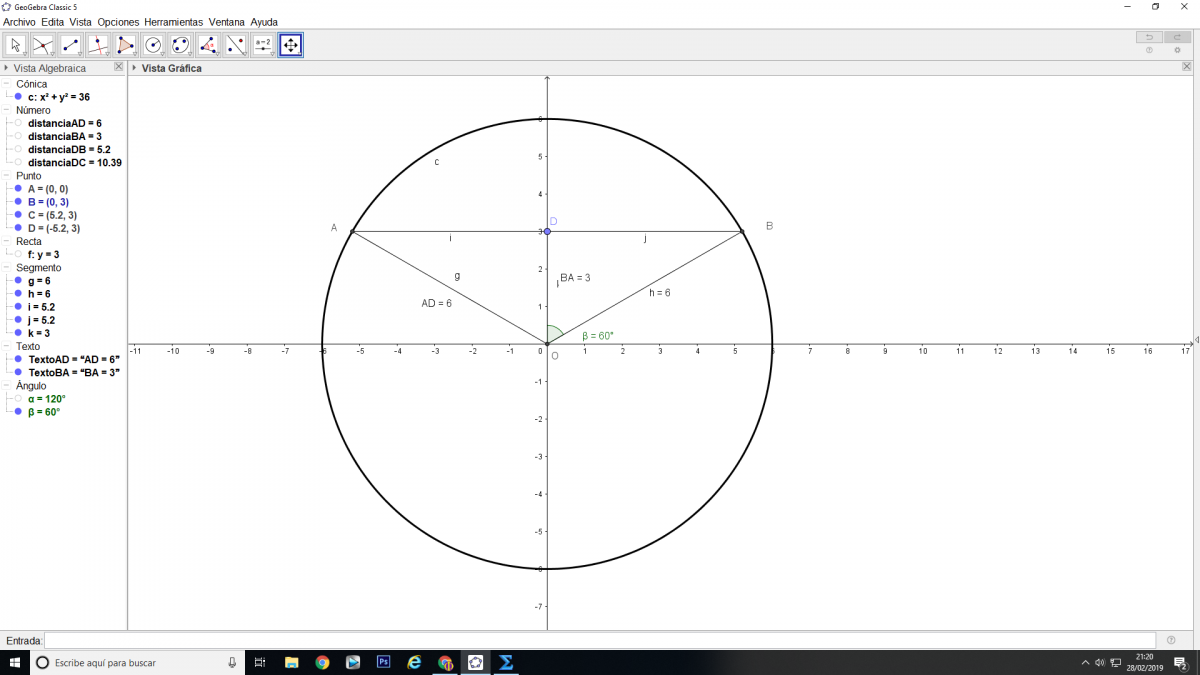
Task: Choose the Perpendicular line tool
Action: (98, 45)
